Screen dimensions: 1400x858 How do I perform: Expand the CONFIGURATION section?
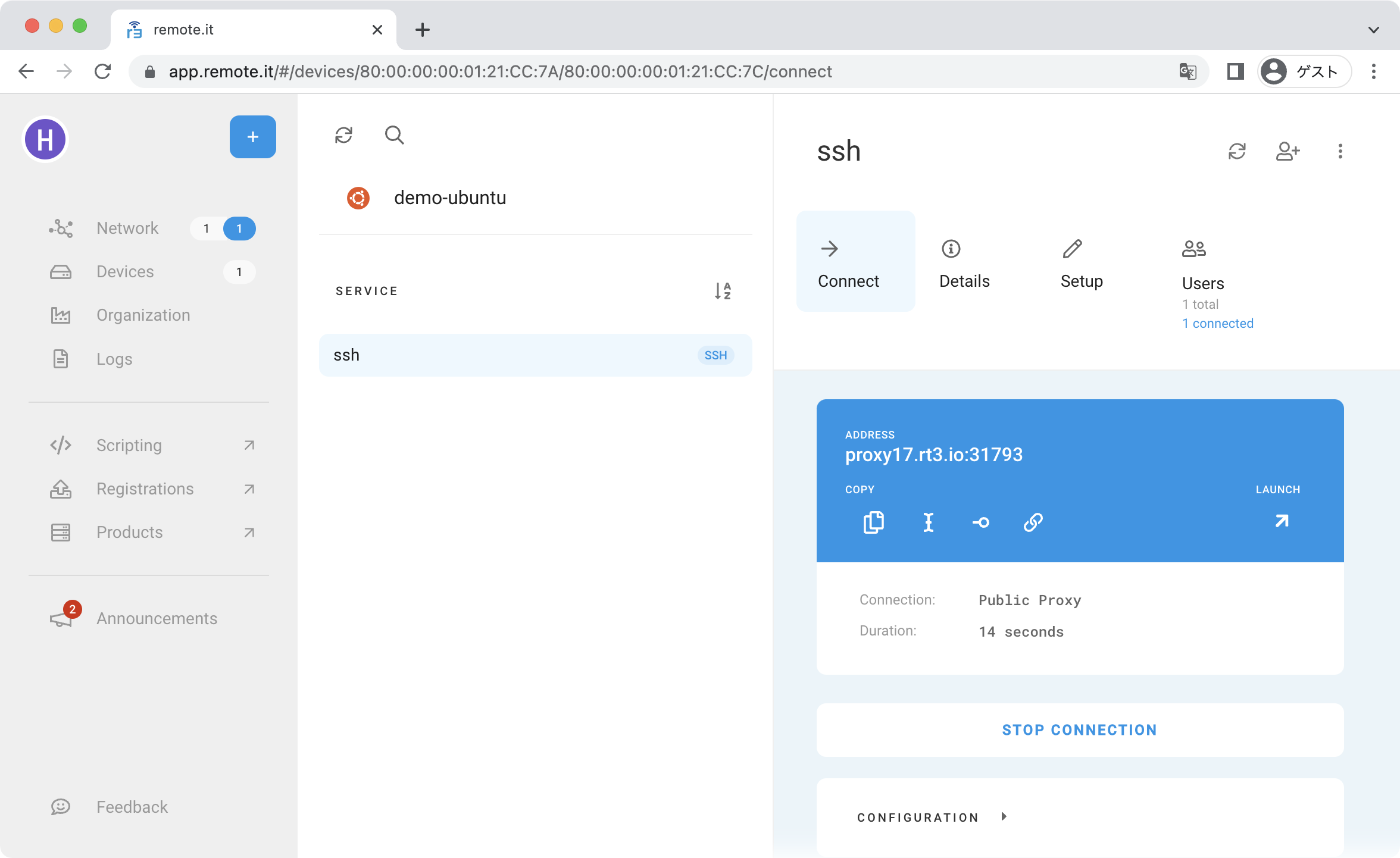(x=932, y=818)
